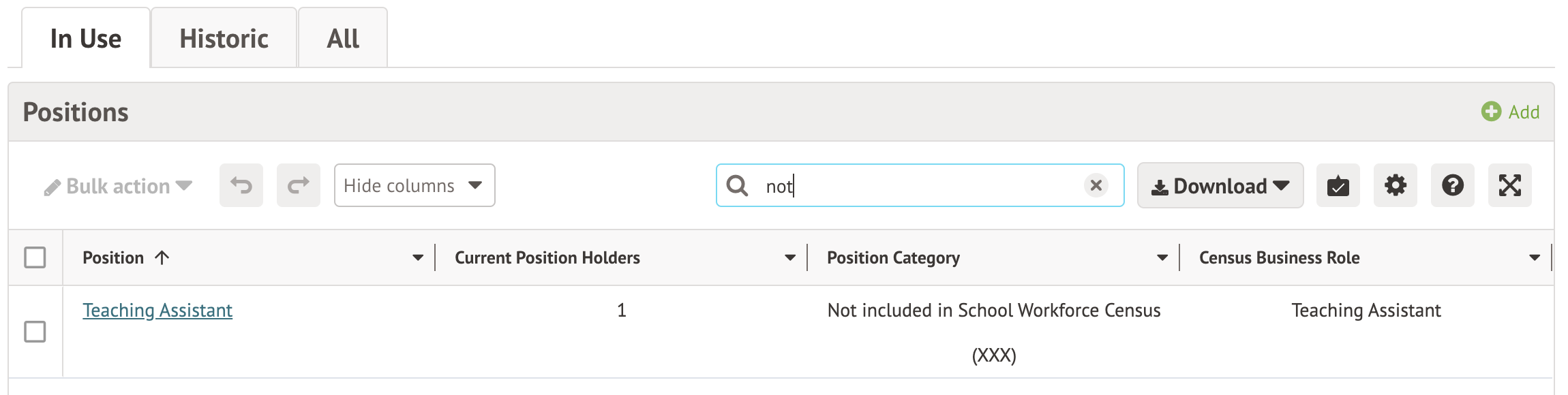The width and height of the screenshot is (1568, 395).
Task: Expand table to fullscreen icon
Action: 1509,185
